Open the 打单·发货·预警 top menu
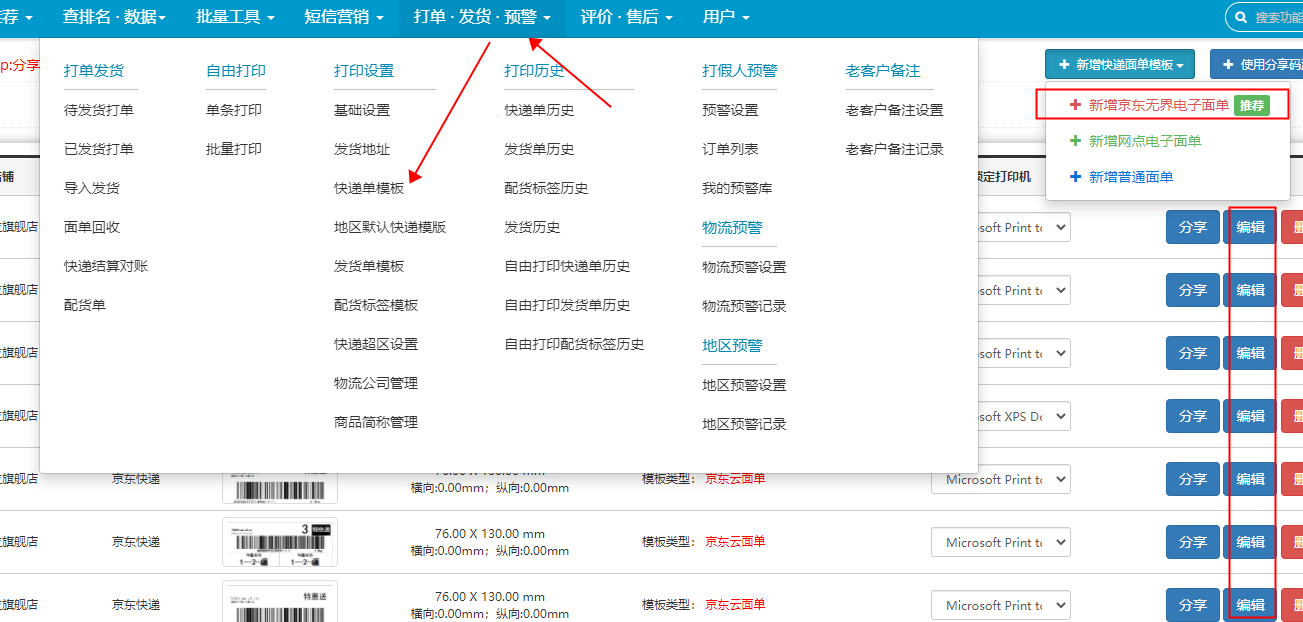The width and height of the screenshot is (1303, 622). click(482, 17)
